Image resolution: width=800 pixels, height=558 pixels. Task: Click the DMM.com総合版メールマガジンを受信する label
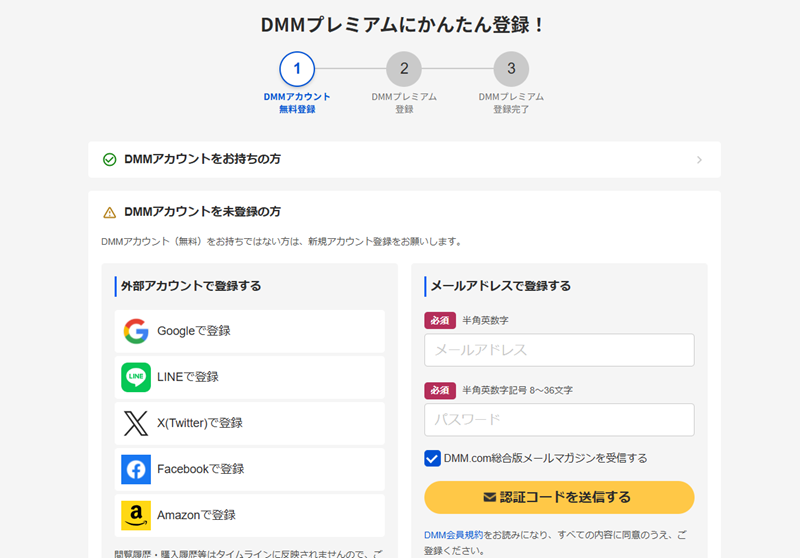coord(545,458)
